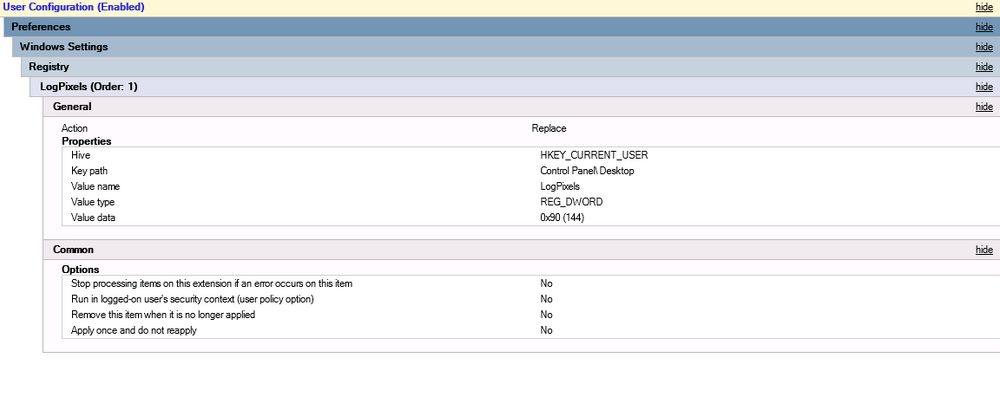Collapse the Registry header bar
Image resolution: width=1000 pixels, height=397 pixels.
510,66
